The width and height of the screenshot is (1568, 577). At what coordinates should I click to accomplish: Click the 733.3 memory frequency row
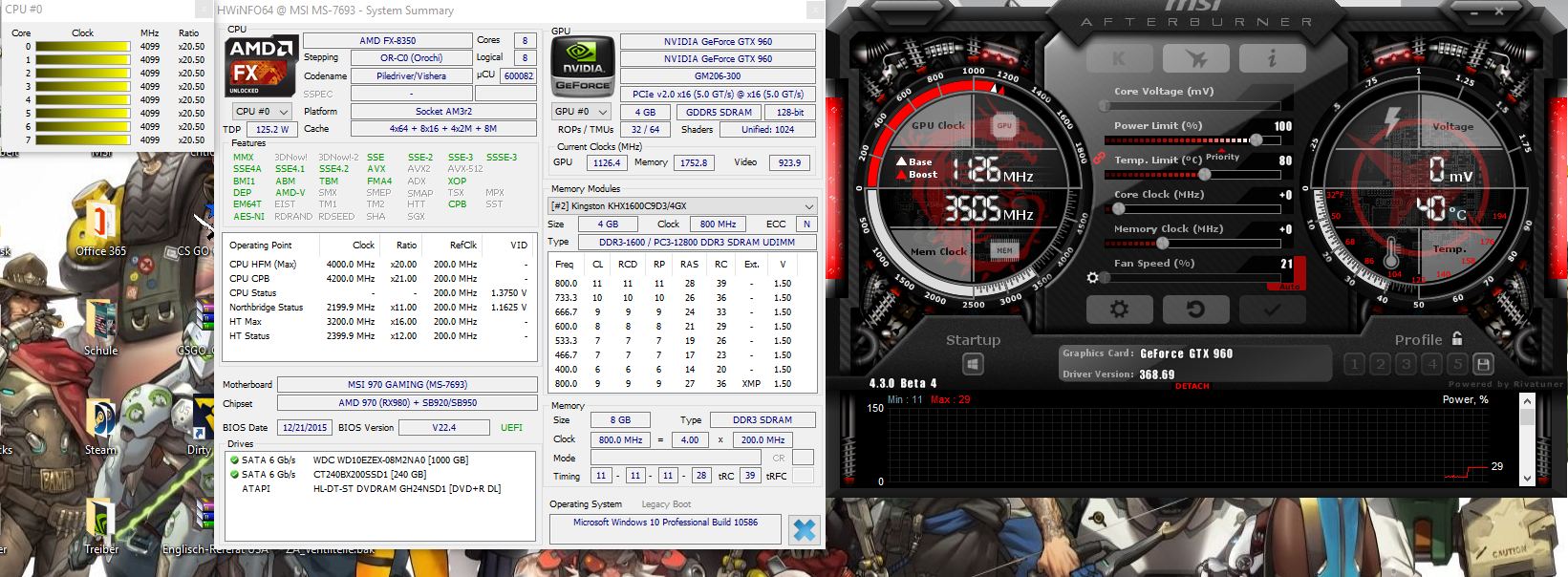681,298
